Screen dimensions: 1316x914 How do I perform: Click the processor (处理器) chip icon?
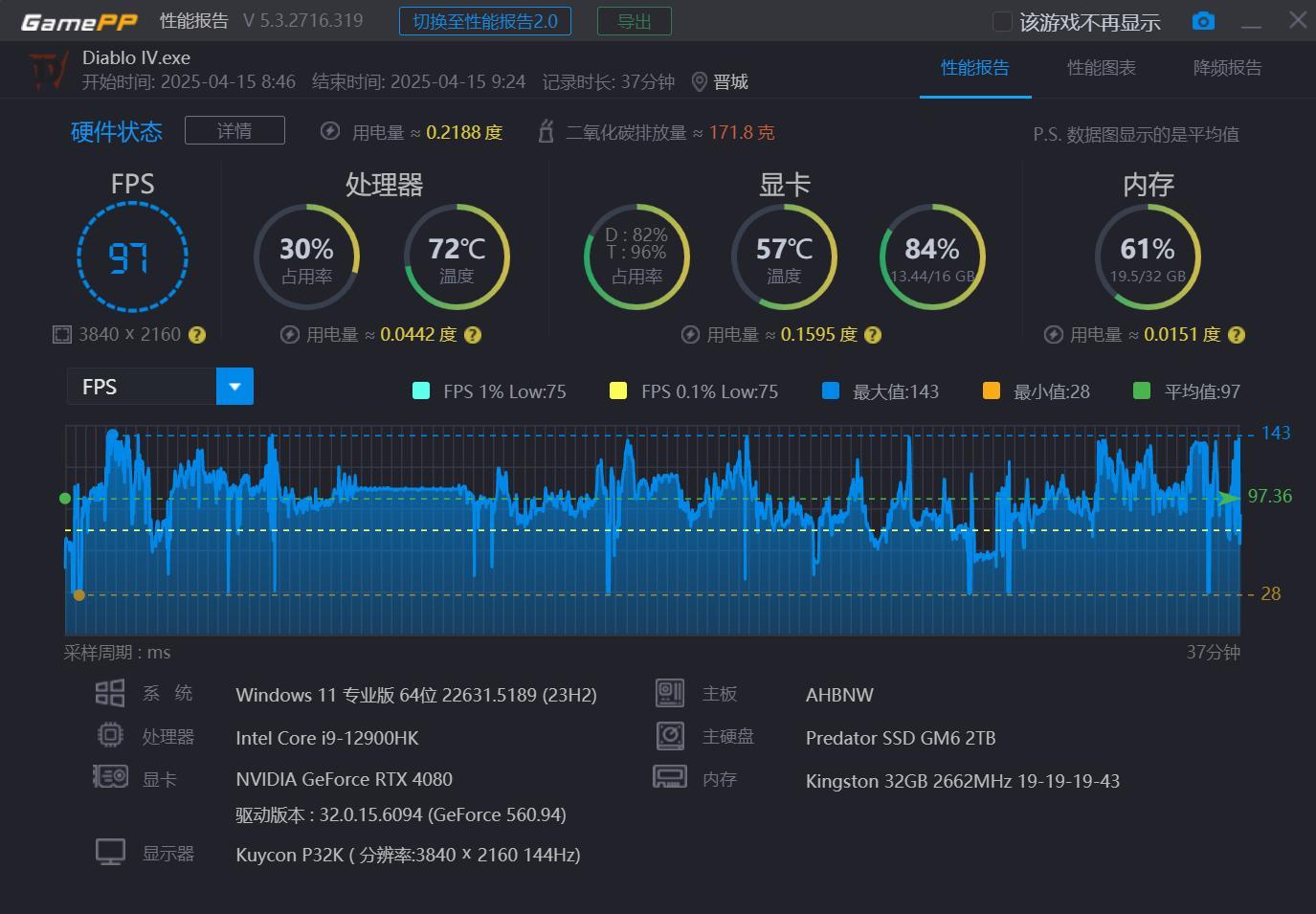(x=110, y=735)
